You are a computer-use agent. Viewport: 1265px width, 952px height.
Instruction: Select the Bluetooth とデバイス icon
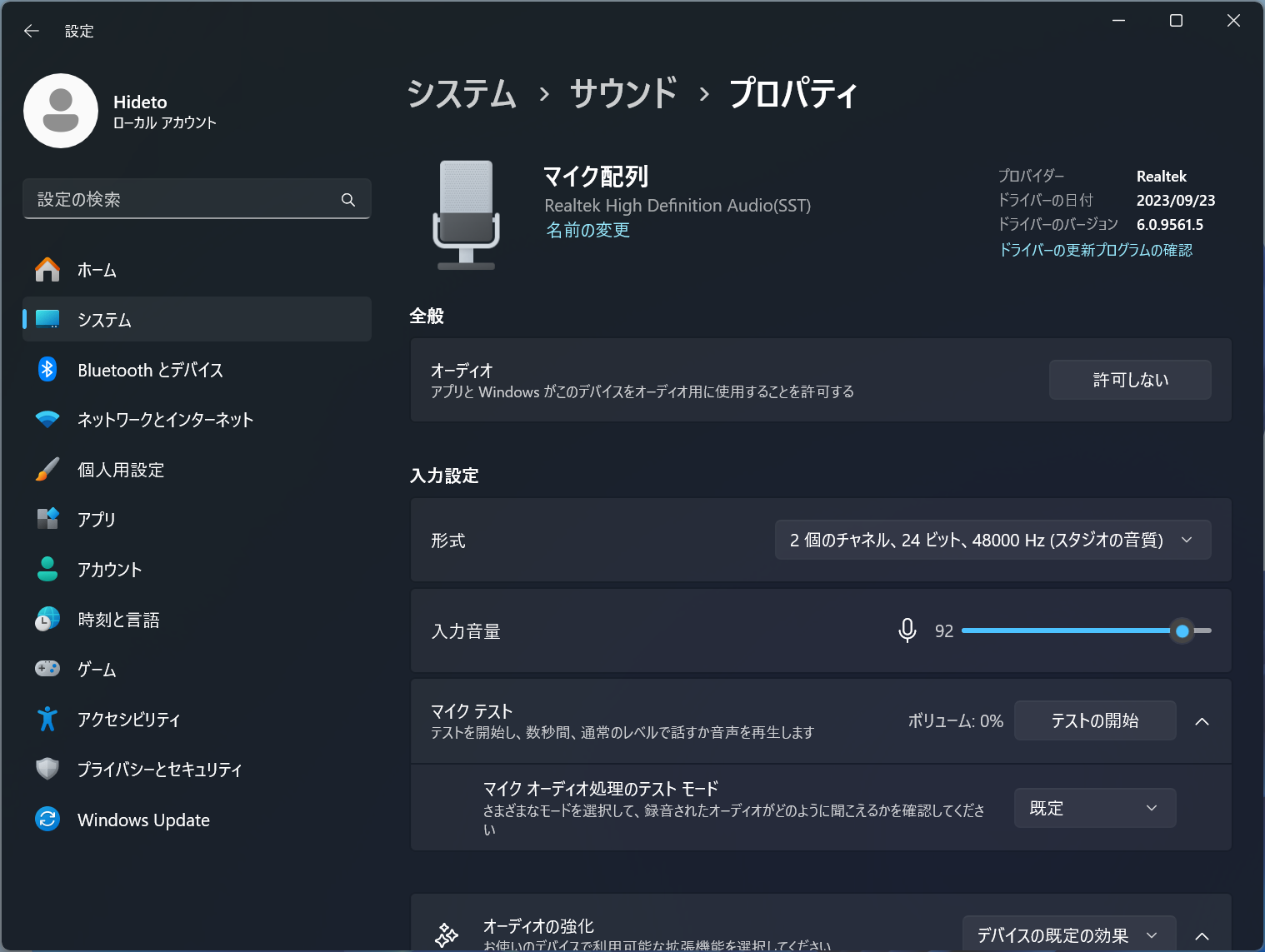47,369
